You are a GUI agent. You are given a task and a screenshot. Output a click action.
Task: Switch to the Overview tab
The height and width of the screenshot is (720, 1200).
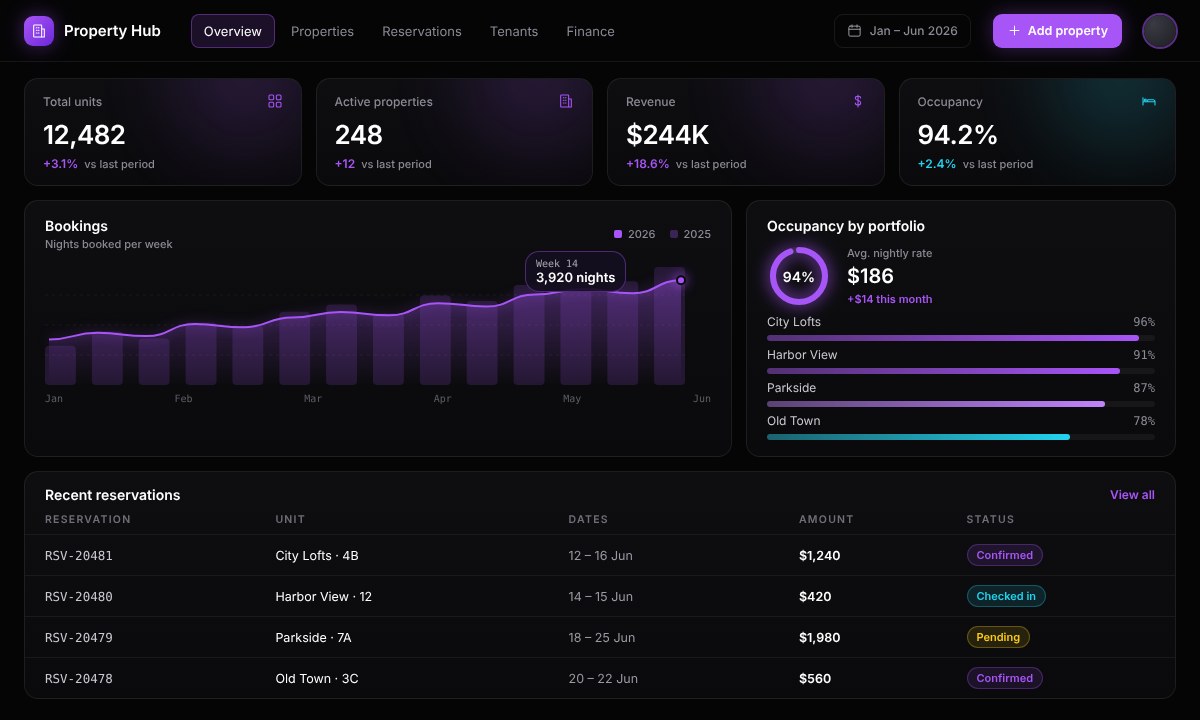pyautogui.click(x=233, y=31)
